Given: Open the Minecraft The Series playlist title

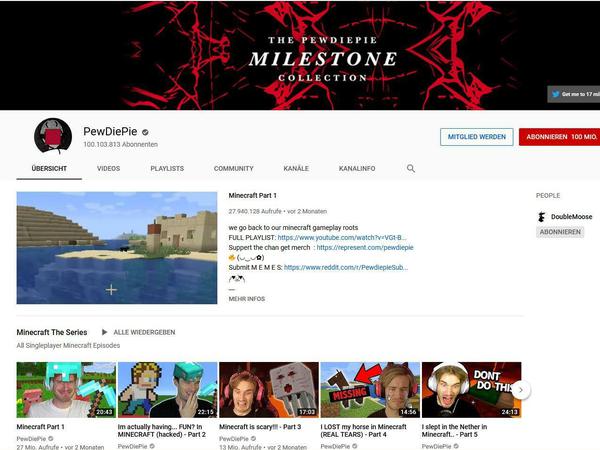Looking at the screenshot, I should 52,332.
